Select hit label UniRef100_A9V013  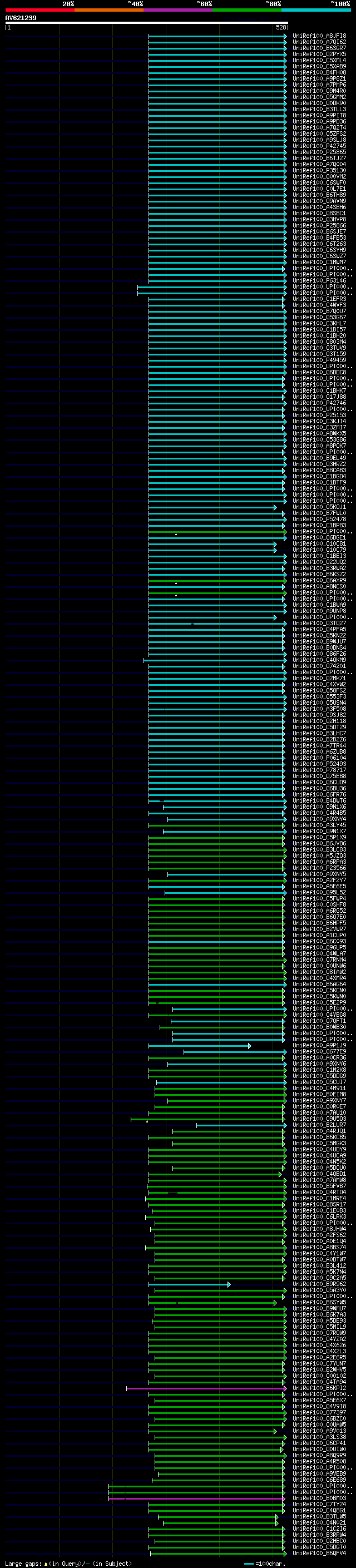point(319,1431)
